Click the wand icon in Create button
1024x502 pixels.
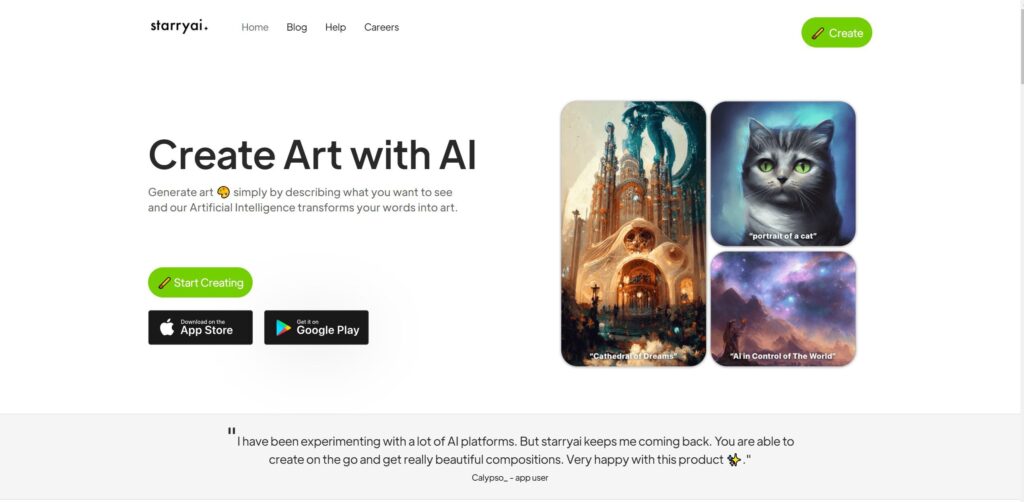818,33
